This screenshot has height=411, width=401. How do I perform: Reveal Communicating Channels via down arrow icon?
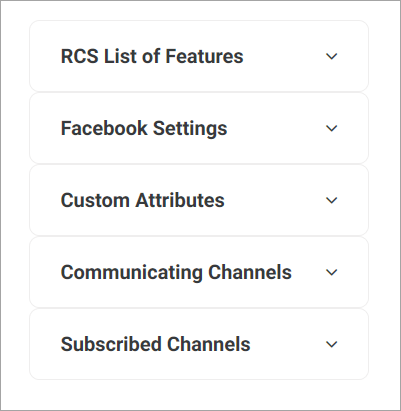[x=331, y=272]
